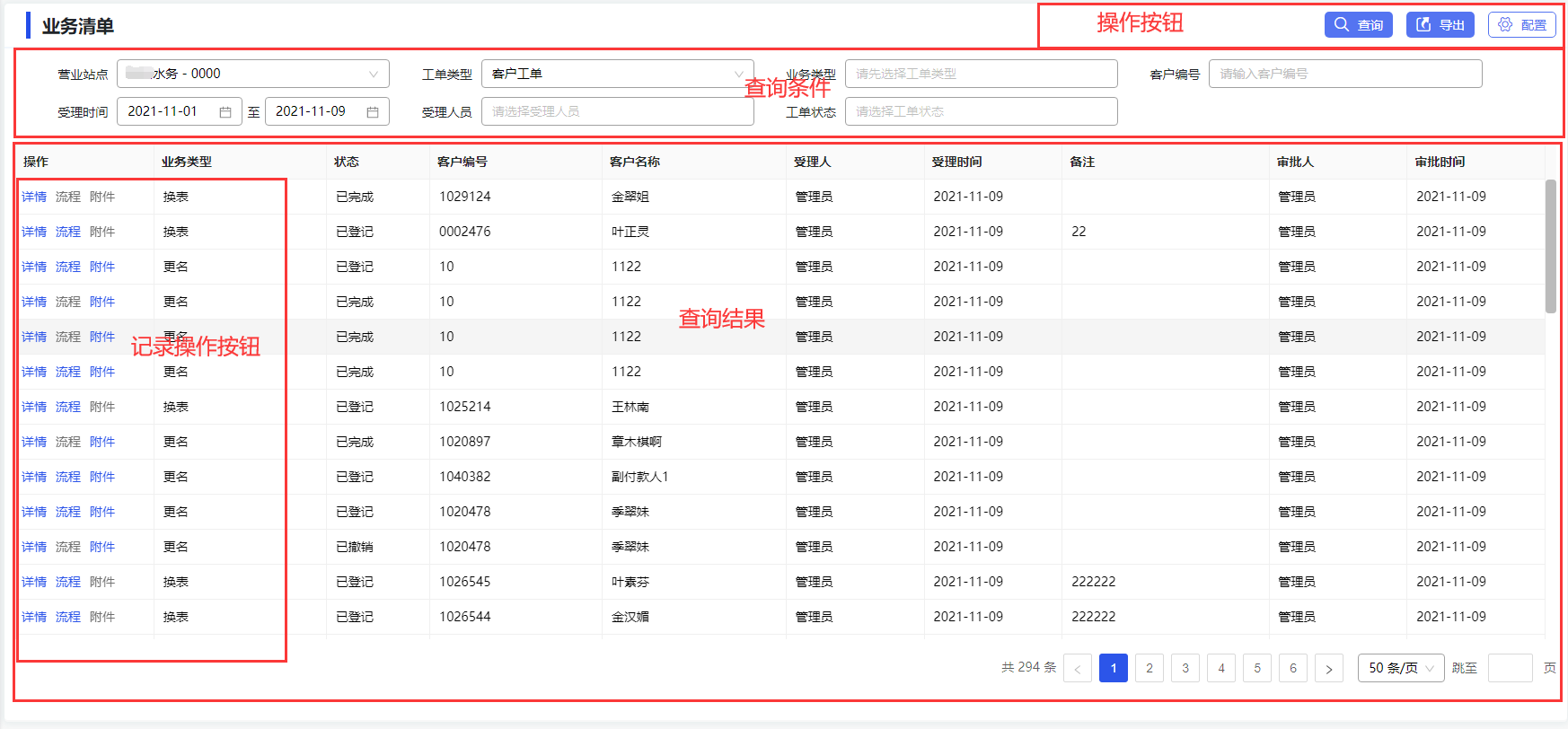Select page 2 in pagination
This screenshot has height=729, width=1568.
click(x=1150, y=668)
